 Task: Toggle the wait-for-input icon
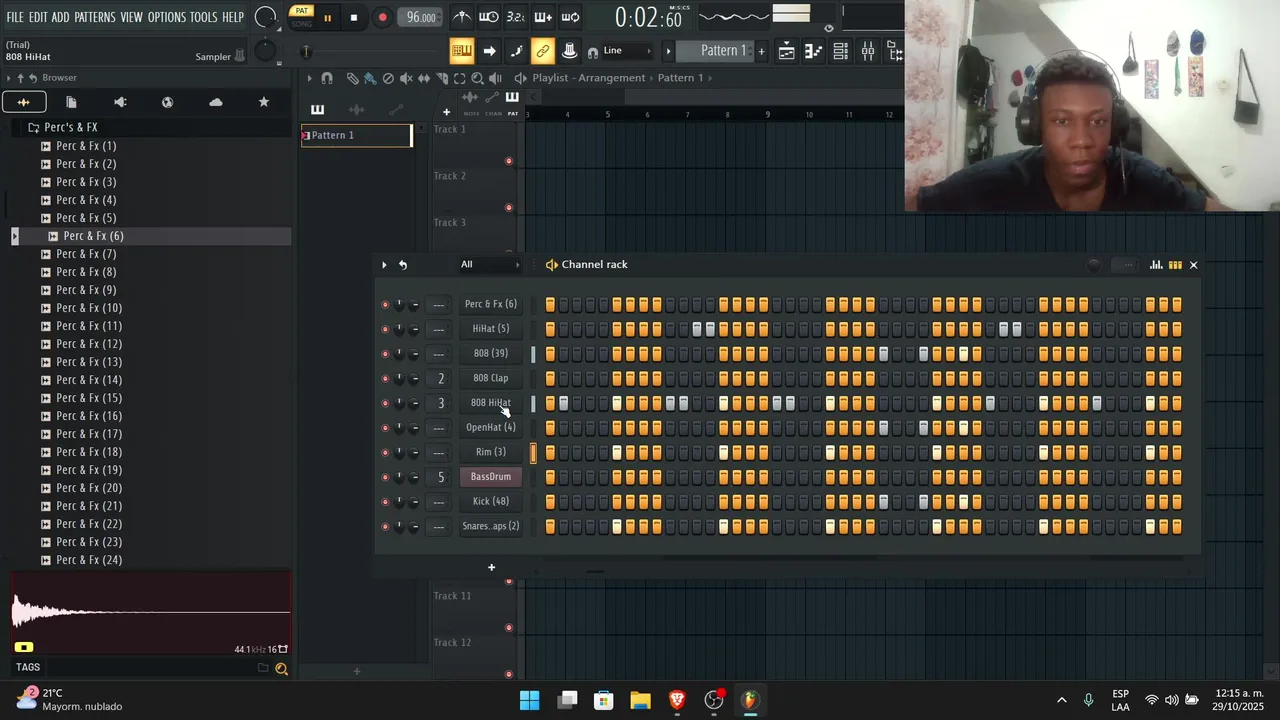click(488, 17)
